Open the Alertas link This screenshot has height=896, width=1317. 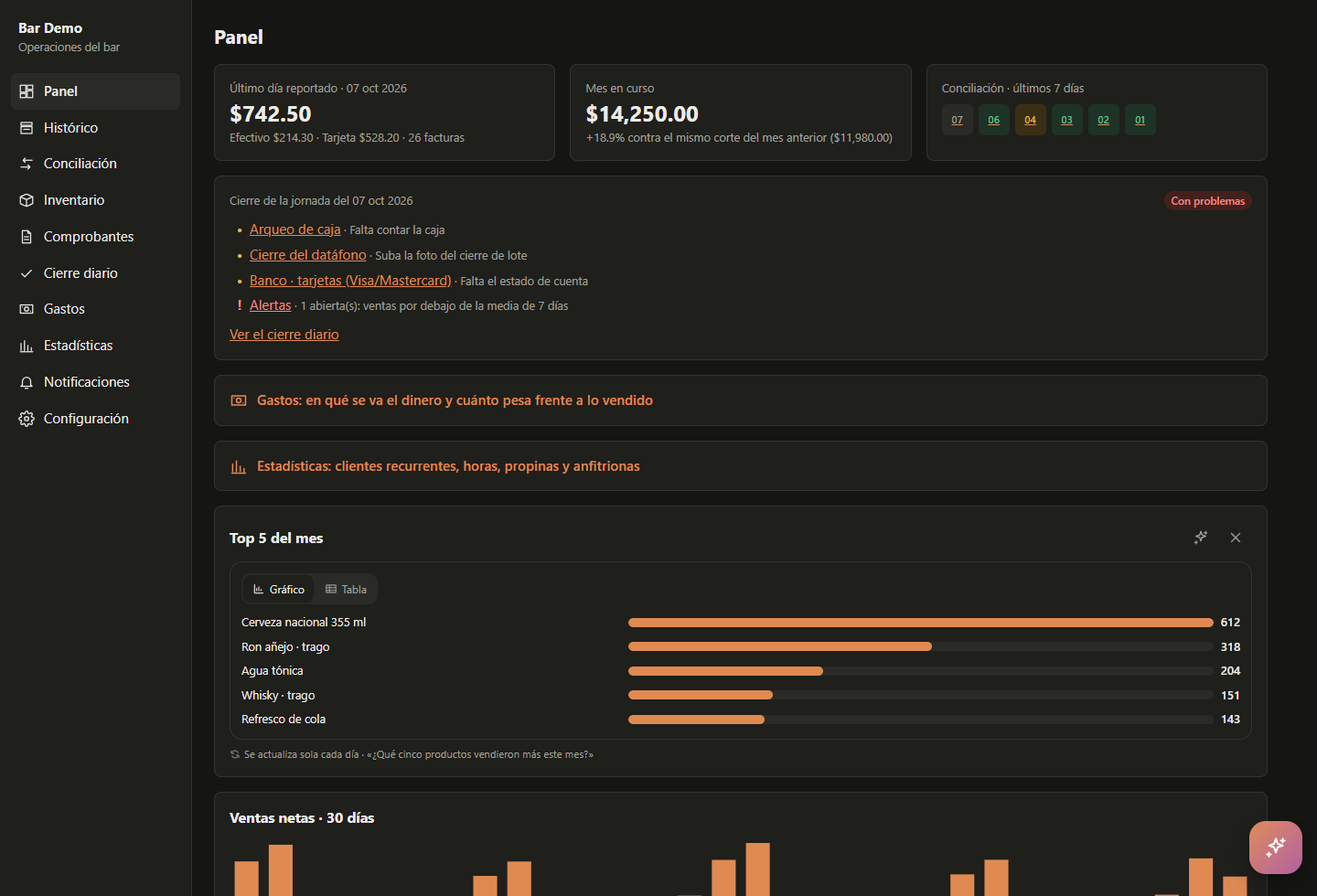pyautogui.click(x=270, y=305)
